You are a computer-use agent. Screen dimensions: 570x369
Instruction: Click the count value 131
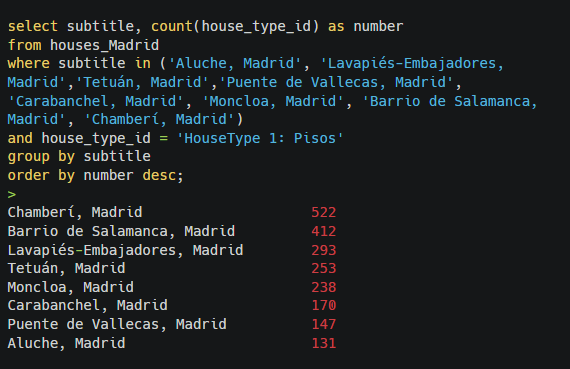pos(324,343)
